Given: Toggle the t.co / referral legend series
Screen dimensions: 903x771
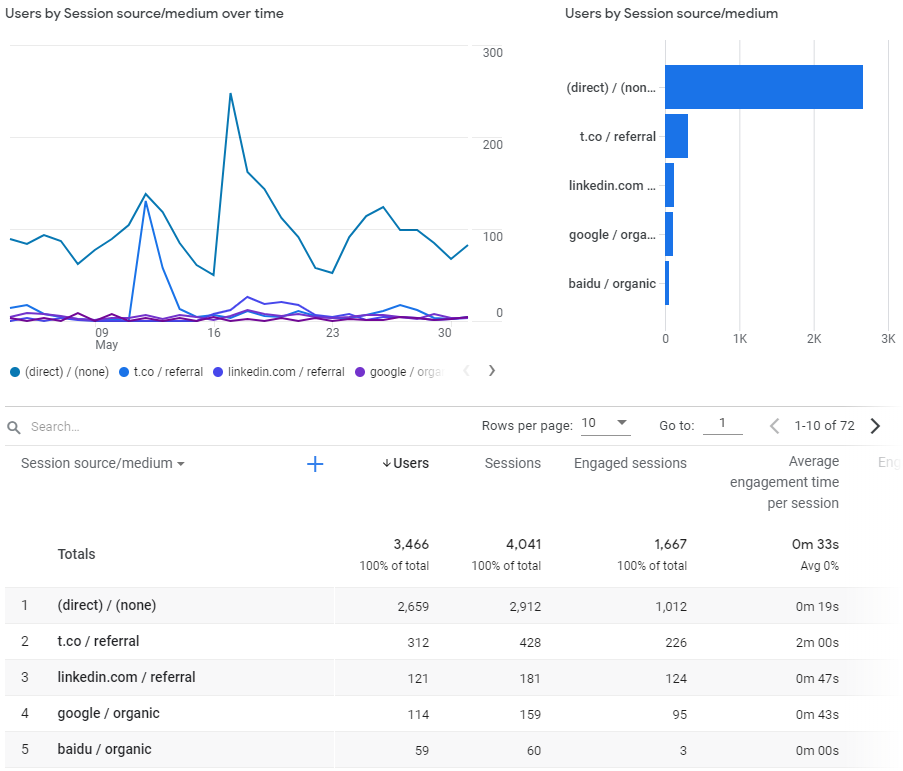Looking at the screenshot, I should (161, 372).
